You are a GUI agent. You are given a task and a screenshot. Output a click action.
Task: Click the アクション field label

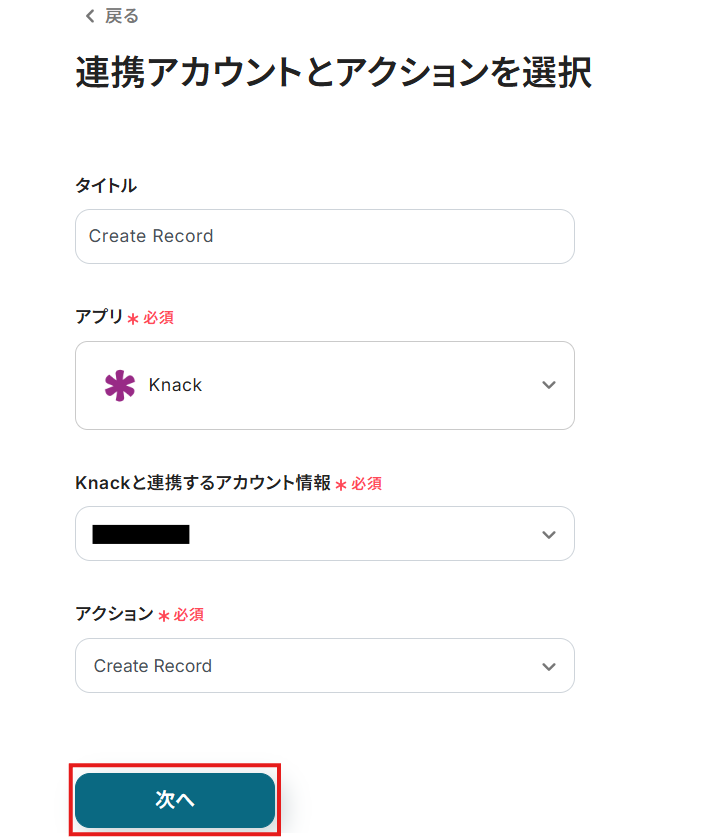(113, 614)
